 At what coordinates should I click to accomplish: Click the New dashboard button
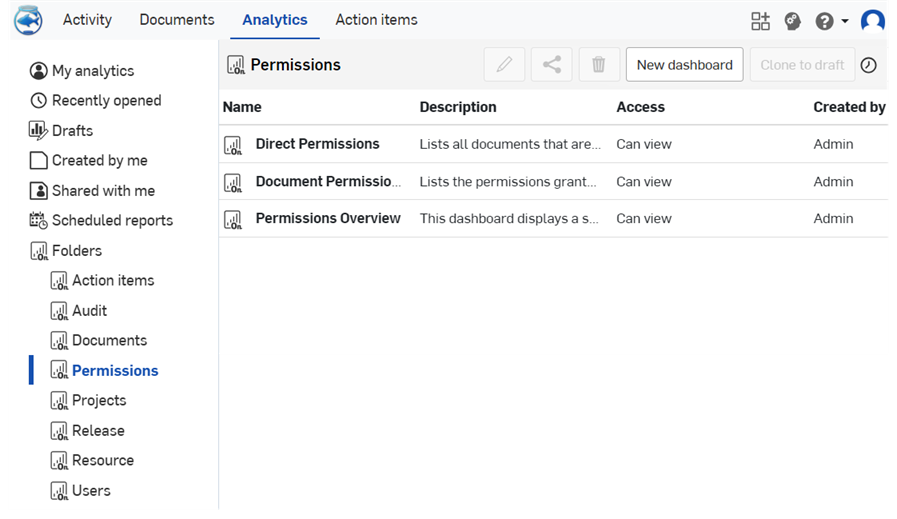[x=684, y=65]
